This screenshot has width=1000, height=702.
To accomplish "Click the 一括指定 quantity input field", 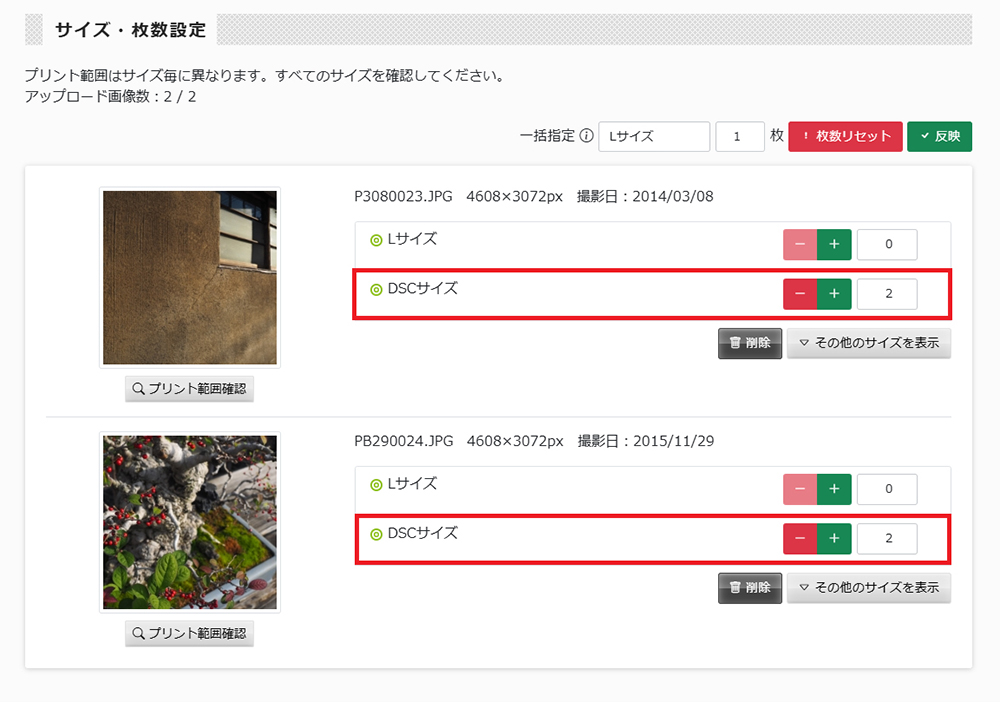I will 740,137.
